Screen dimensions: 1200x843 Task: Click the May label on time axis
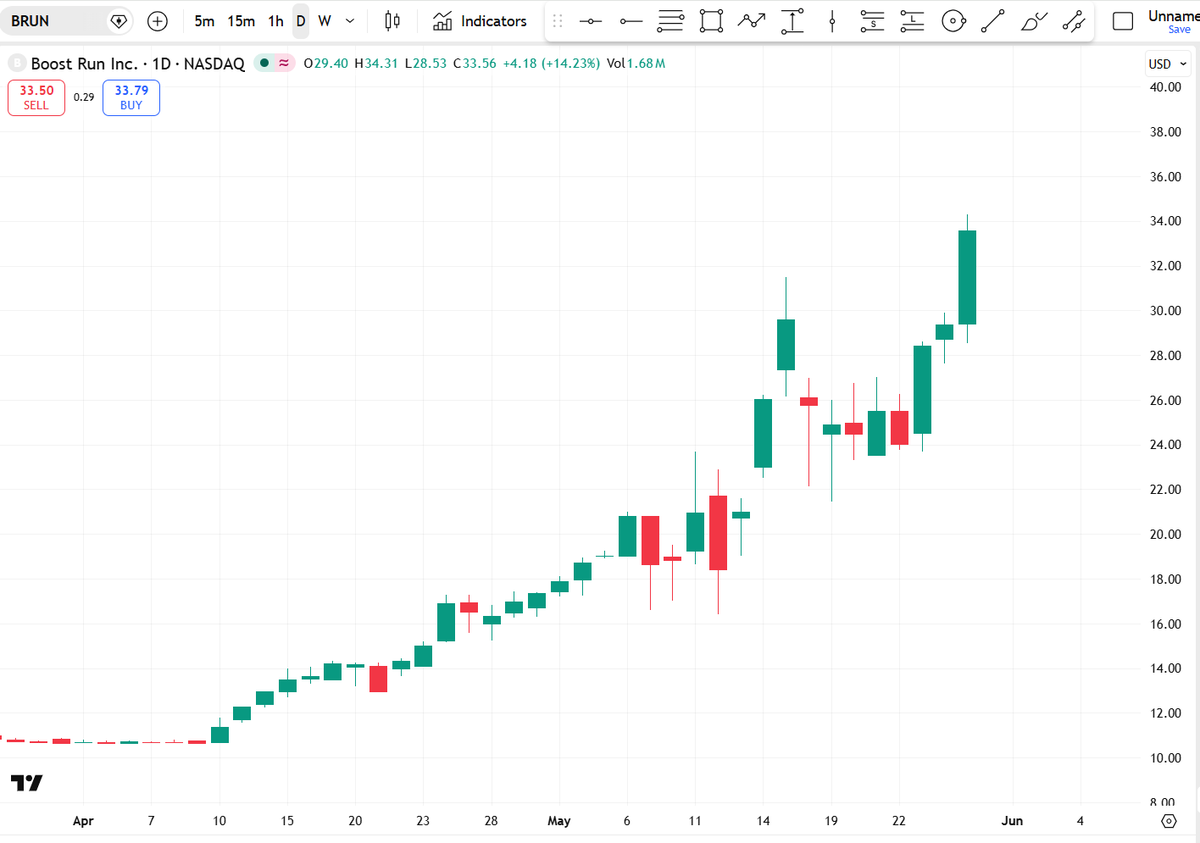coord(559,821)
